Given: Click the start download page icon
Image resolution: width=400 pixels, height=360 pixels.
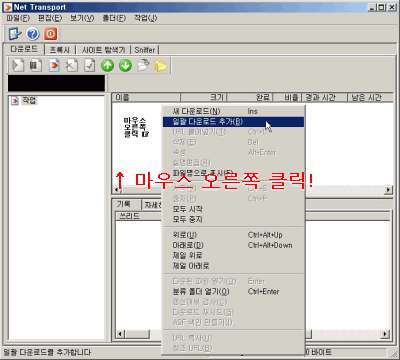Looking at the screenshot, I should [x=18, y=65].
